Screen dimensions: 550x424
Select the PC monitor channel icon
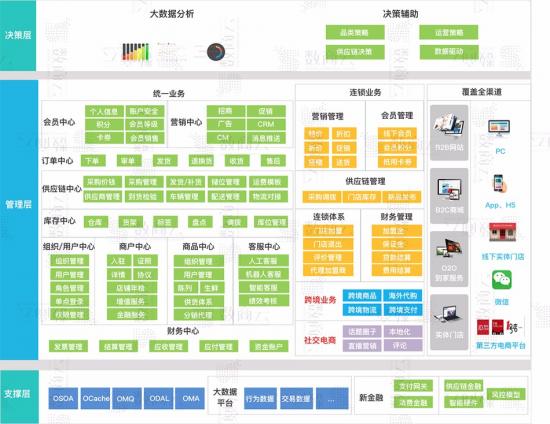pos(499,128)
